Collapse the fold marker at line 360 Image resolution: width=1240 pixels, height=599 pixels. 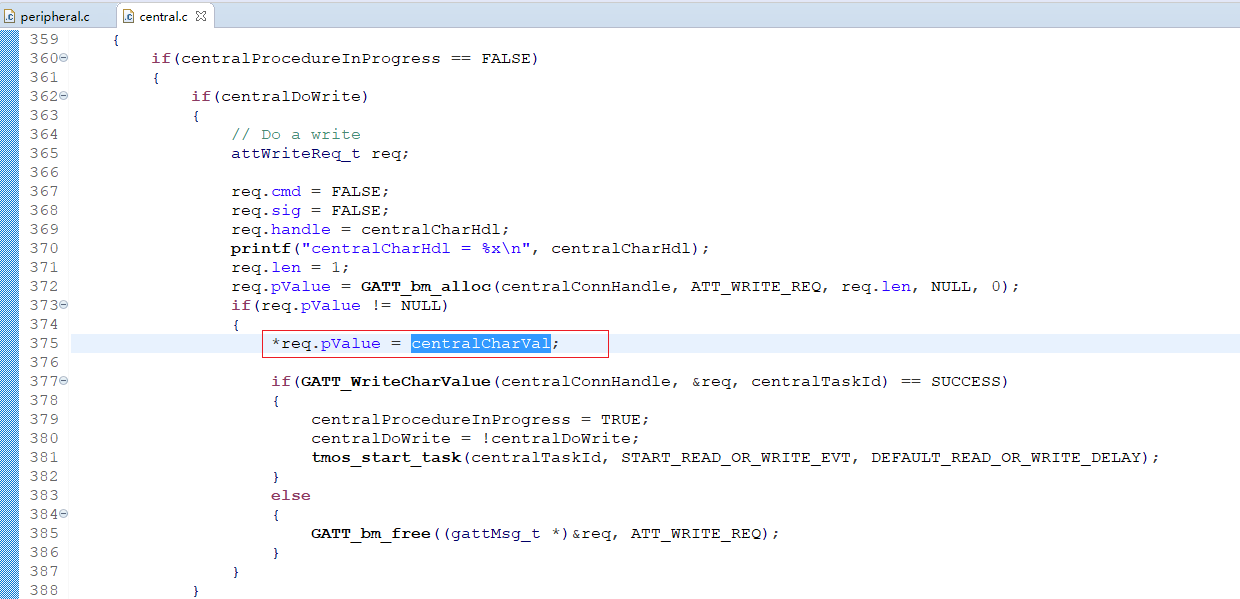64,58
